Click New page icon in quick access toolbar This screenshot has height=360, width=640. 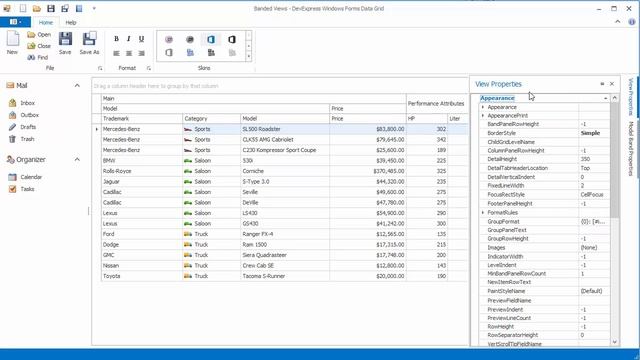coord(23,8)
